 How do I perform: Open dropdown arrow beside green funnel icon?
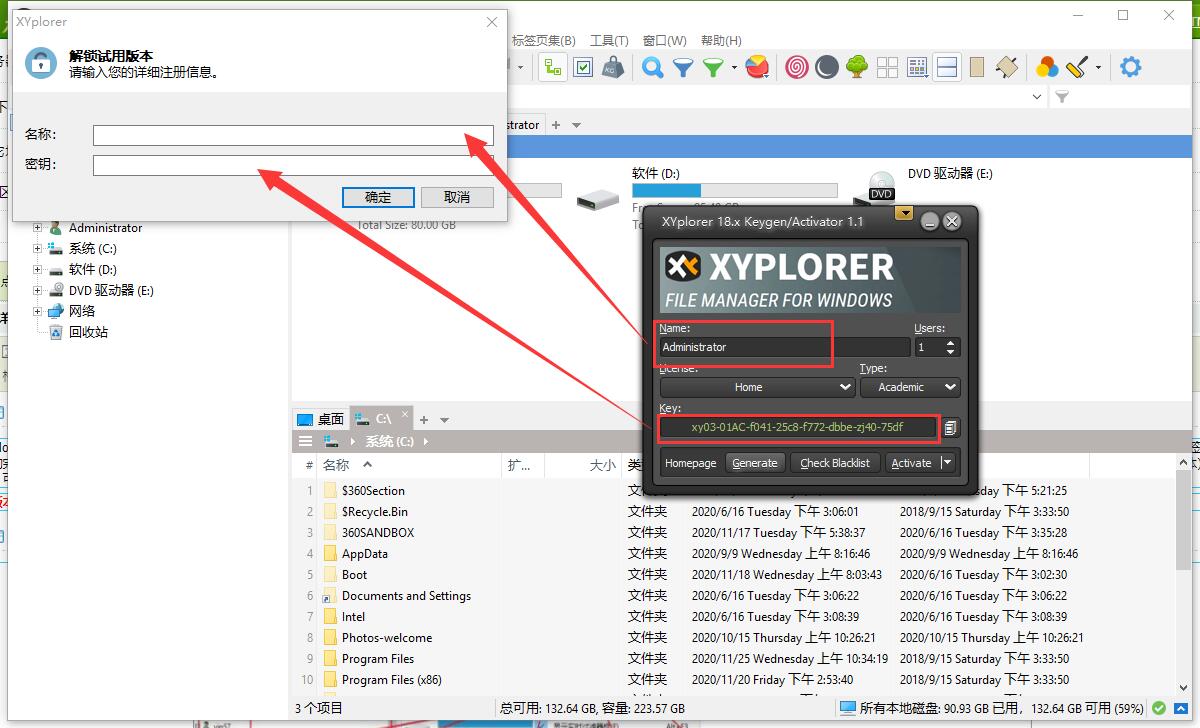(734, 68)
